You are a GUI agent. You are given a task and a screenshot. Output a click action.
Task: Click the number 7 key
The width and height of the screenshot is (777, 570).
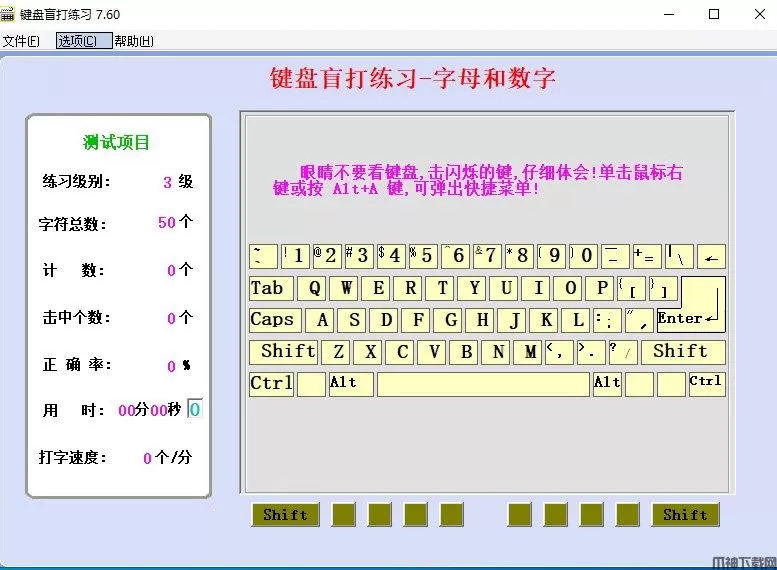click(487, 256)
